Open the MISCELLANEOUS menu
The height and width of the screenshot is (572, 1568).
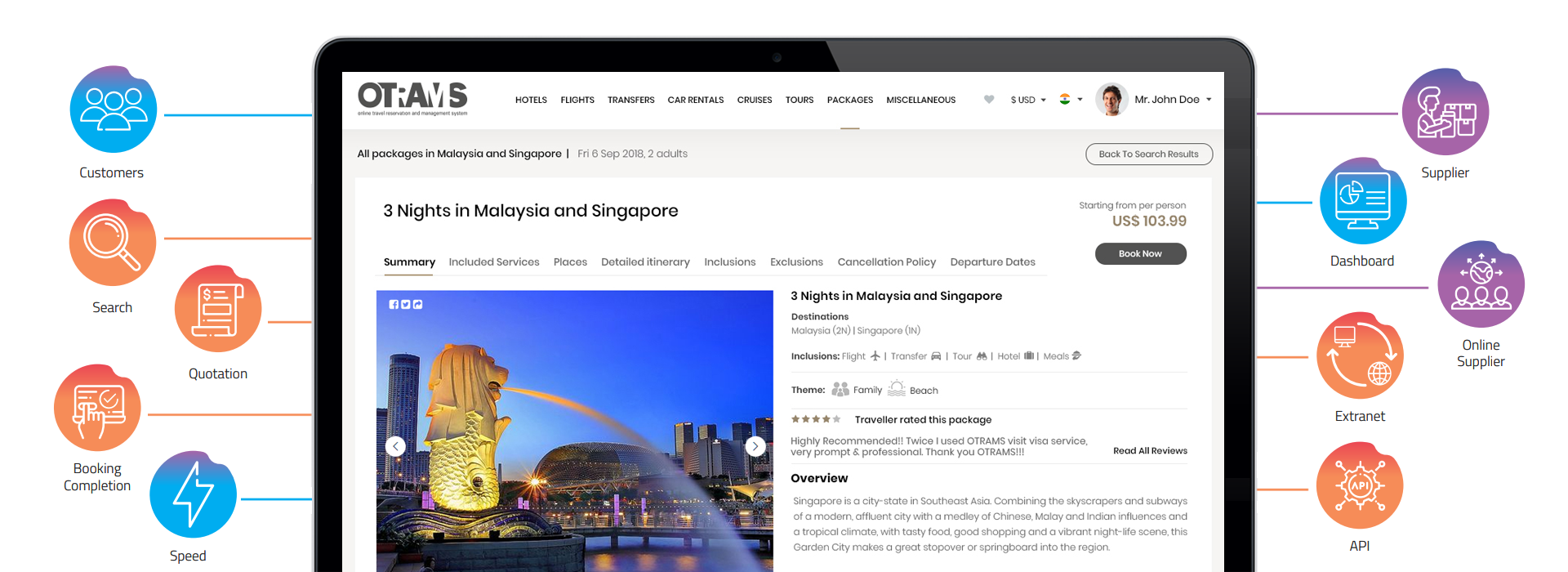coord(921,100)
